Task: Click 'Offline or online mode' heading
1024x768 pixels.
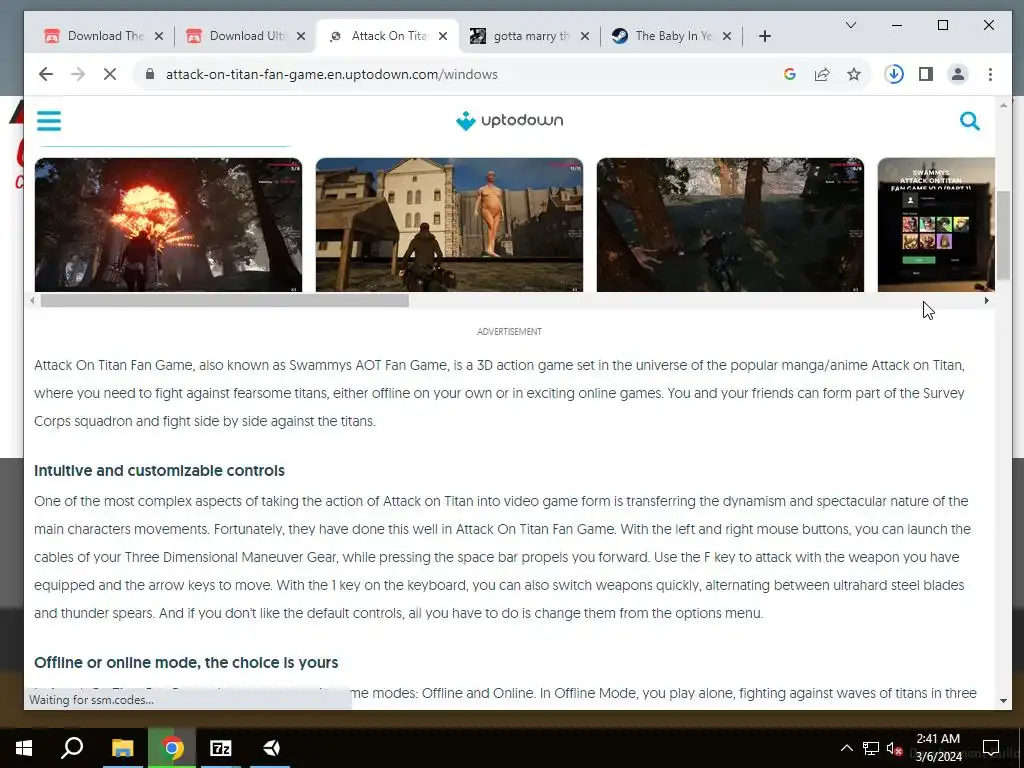Action: pos(186,662)
